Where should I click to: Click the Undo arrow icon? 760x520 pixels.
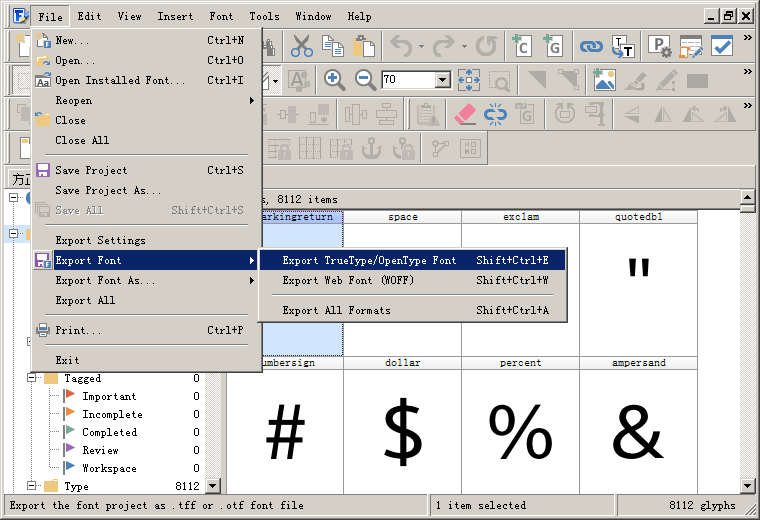click(x=401, y=47)
